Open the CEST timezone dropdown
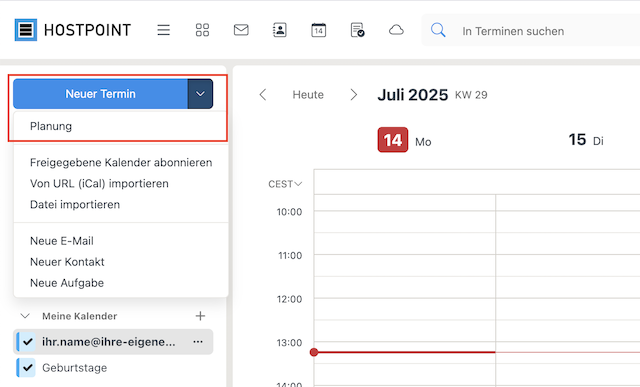This screenshot has height=387, width=640. (285, 184)
